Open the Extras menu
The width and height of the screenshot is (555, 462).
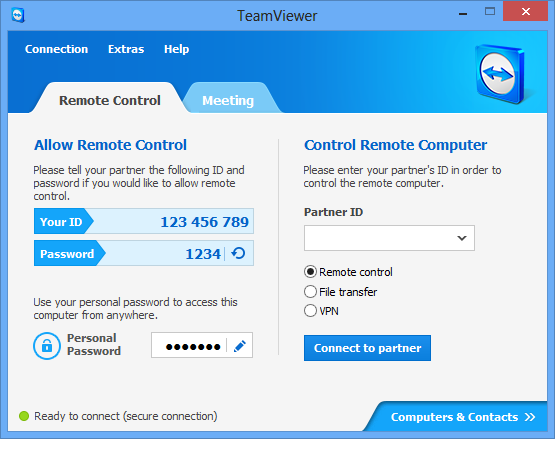pos(126,49)
